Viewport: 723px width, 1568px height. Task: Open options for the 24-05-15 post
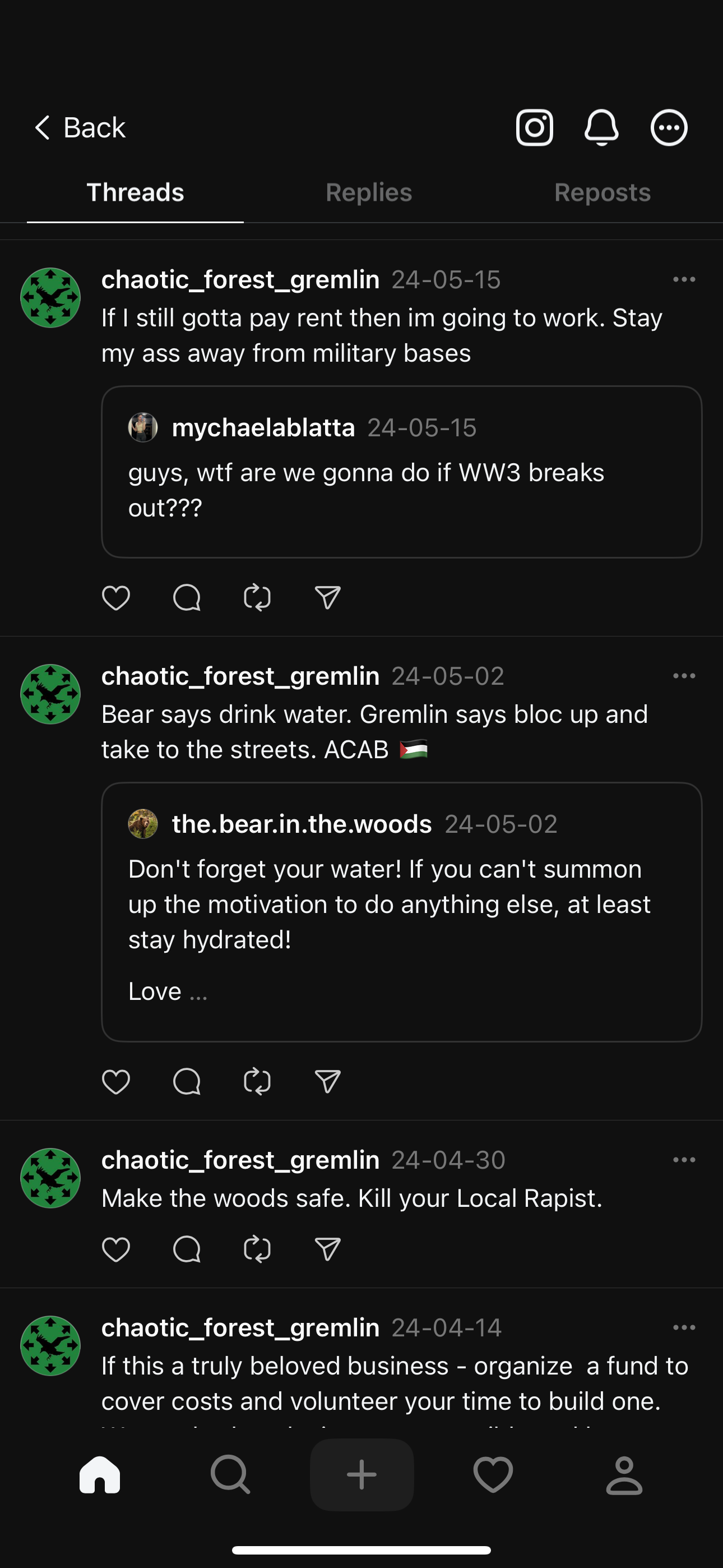[x=684, y=279]
